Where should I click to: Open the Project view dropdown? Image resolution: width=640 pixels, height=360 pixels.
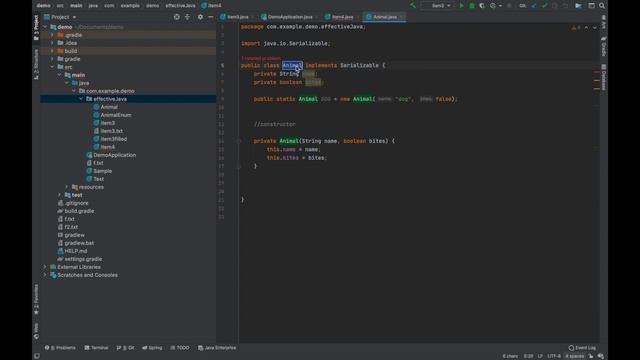click(60, 17)
